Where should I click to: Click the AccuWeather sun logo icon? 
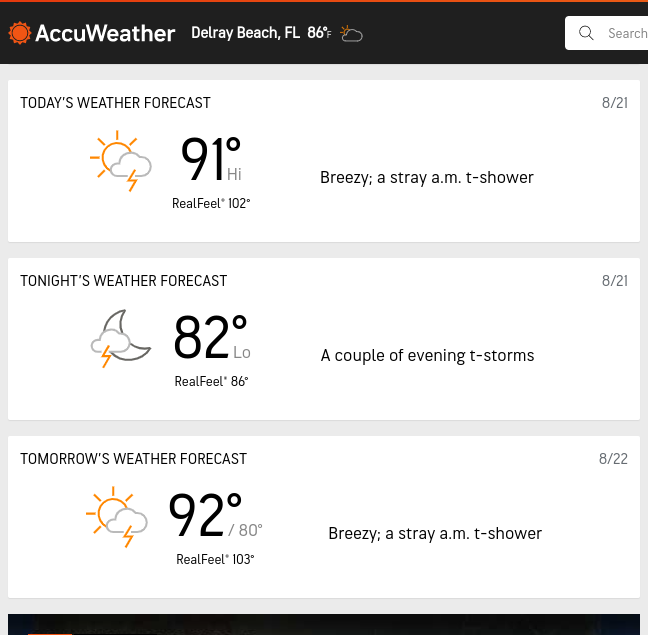(x=19, y=33)
